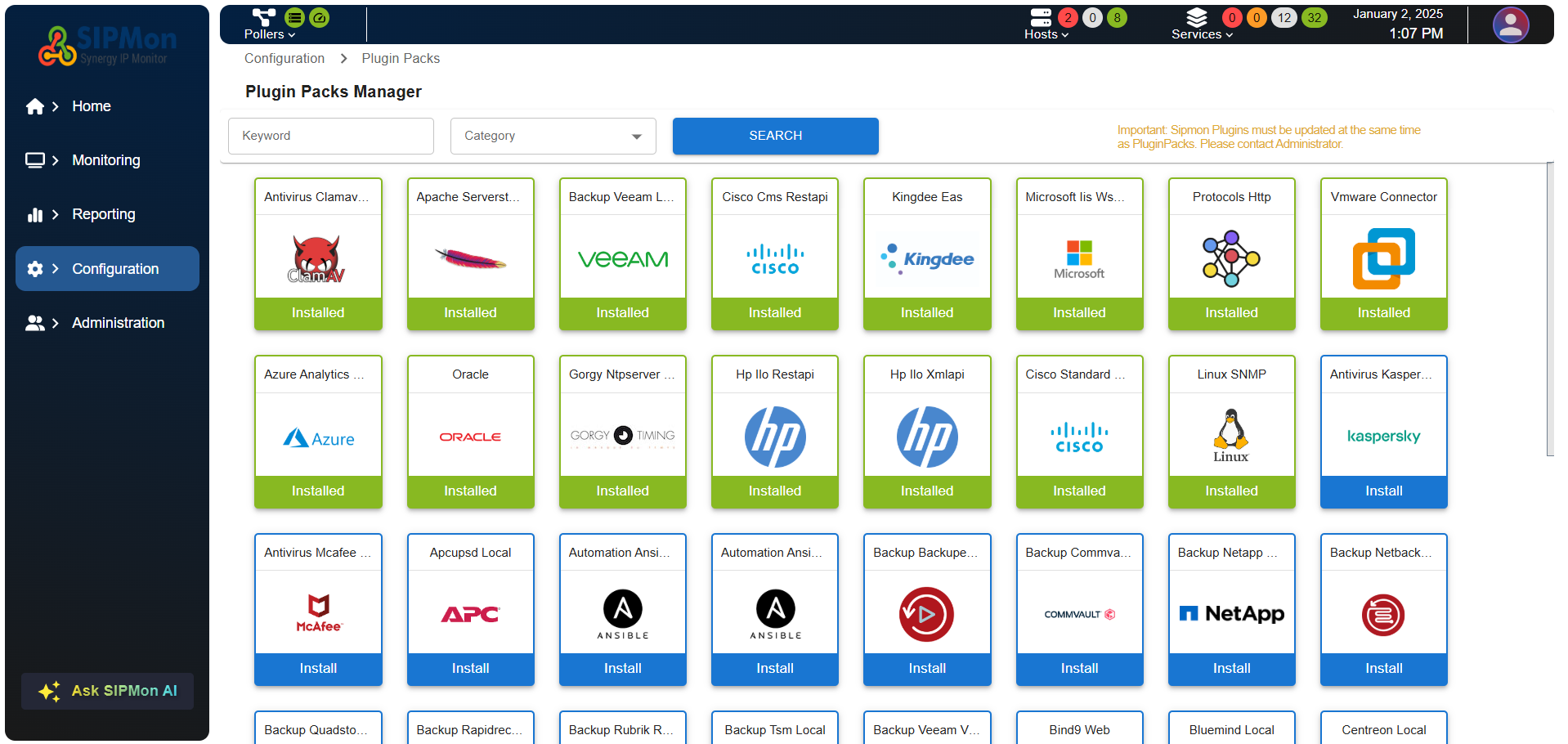Click the Pollers network icon

tap(263, 16)
